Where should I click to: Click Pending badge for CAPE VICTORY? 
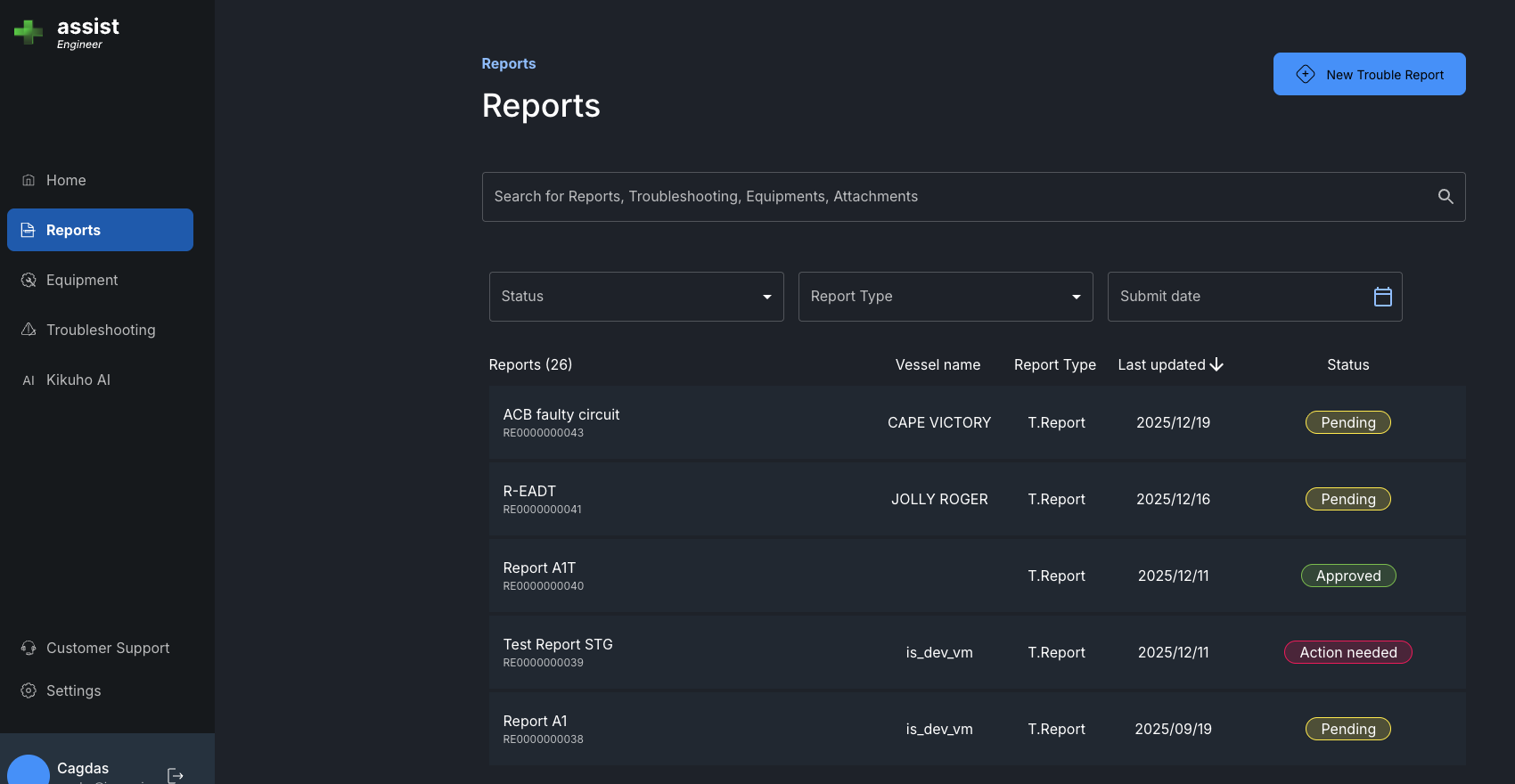pyautogui.click(x=1348, y=422)
